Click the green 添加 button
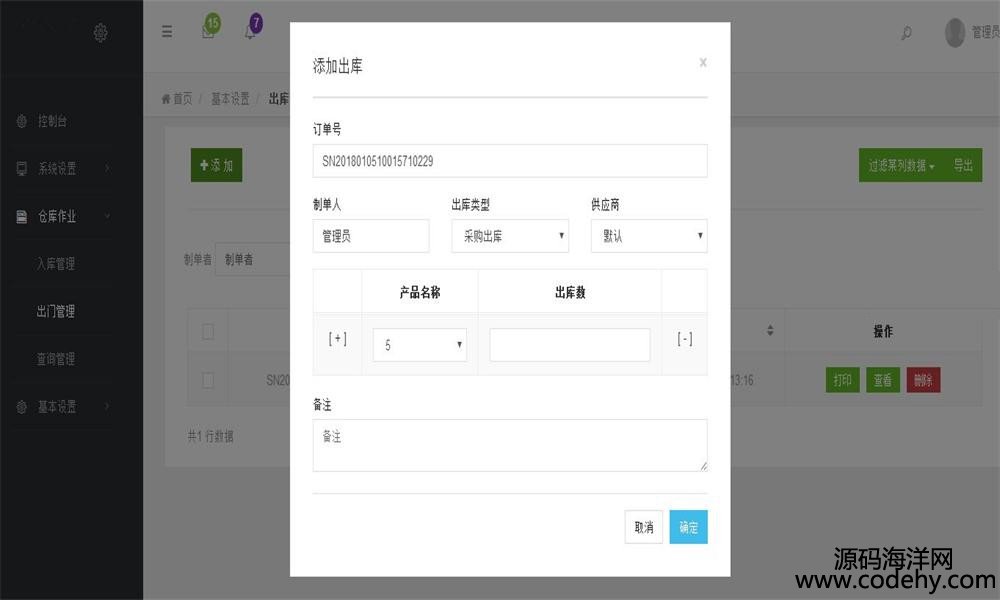1000x600 pixels. point(216,165)
